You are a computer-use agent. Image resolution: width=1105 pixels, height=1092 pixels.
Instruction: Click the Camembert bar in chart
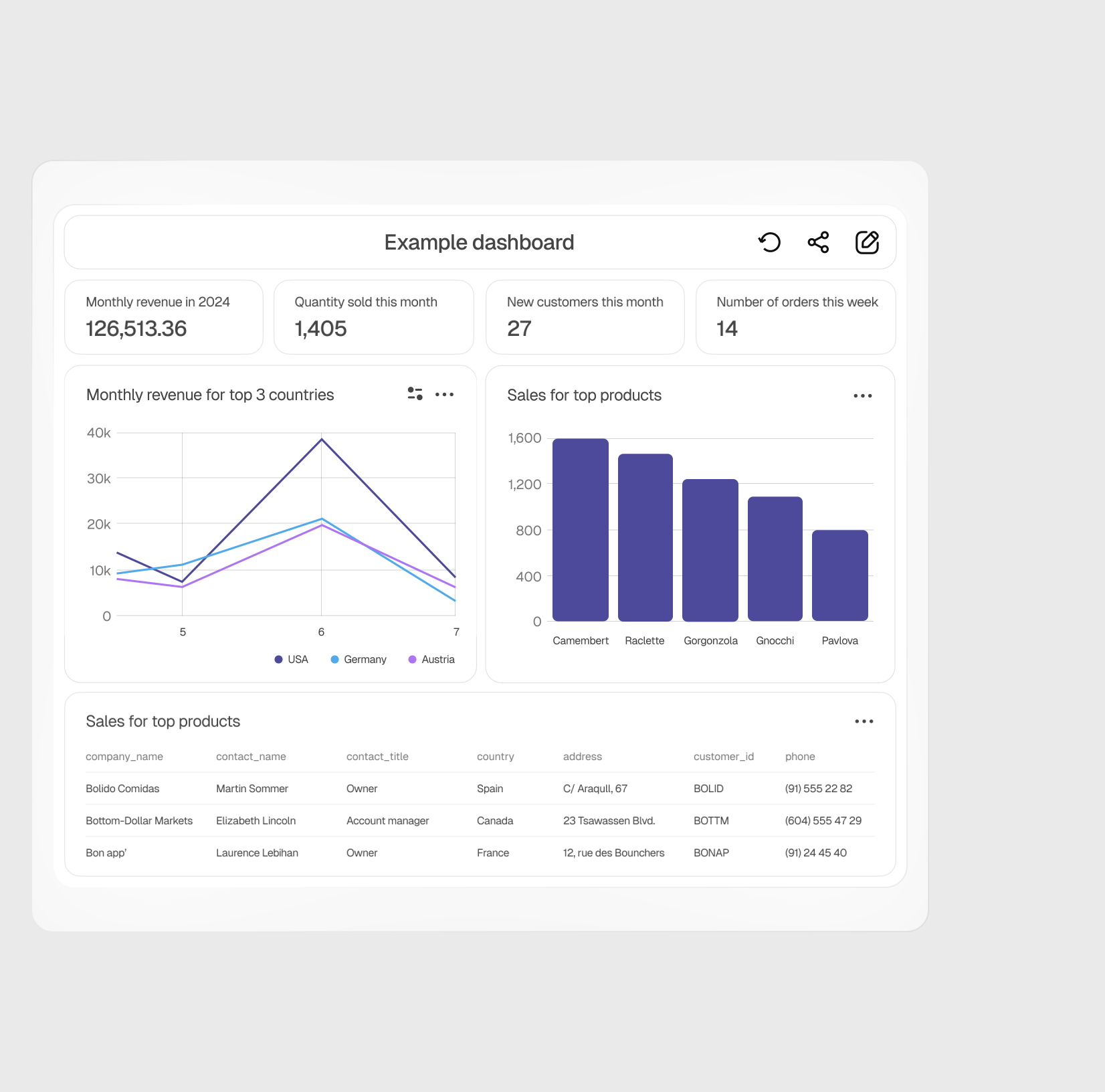(x=580, y=530)
